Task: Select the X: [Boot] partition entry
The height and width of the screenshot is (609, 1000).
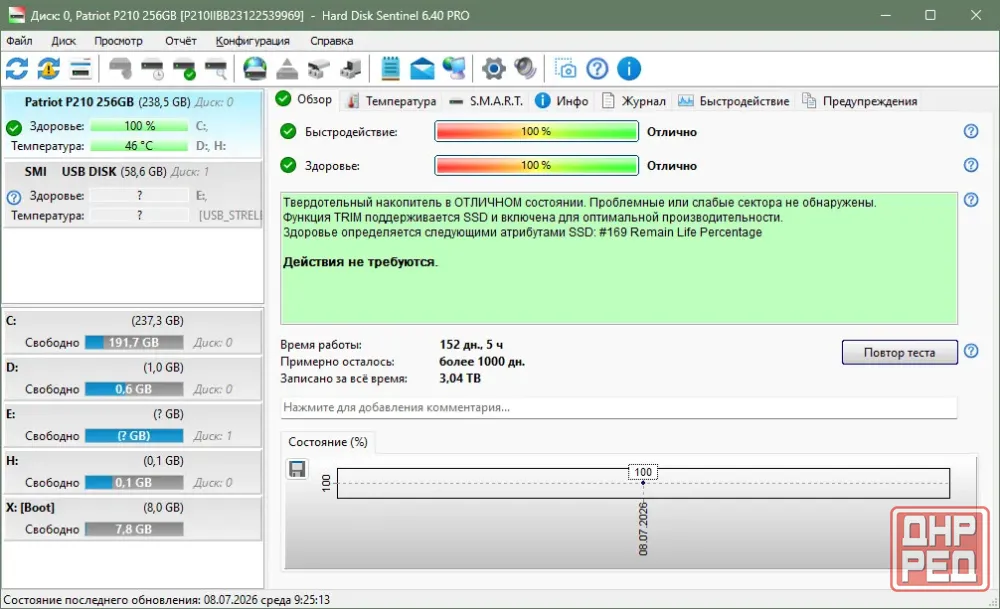Action: (133, 518)
